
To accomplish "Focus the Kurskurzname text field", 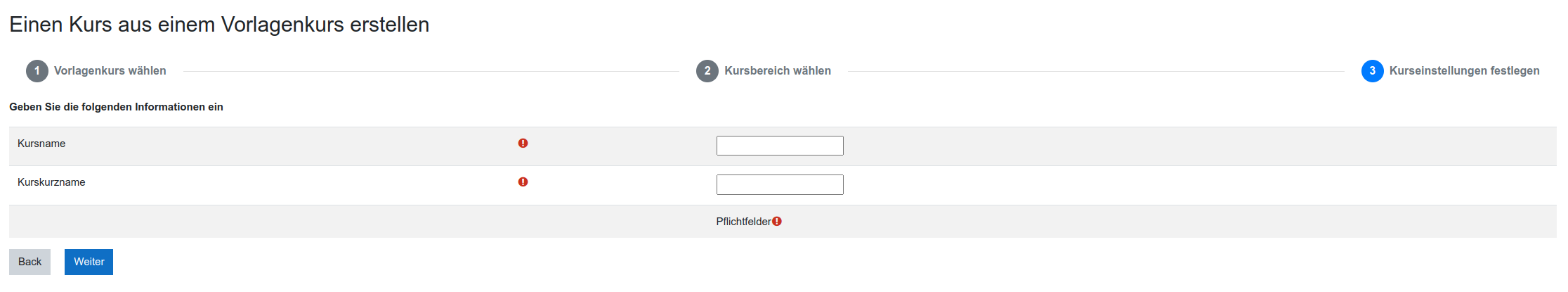I will [x=780, y=184].
